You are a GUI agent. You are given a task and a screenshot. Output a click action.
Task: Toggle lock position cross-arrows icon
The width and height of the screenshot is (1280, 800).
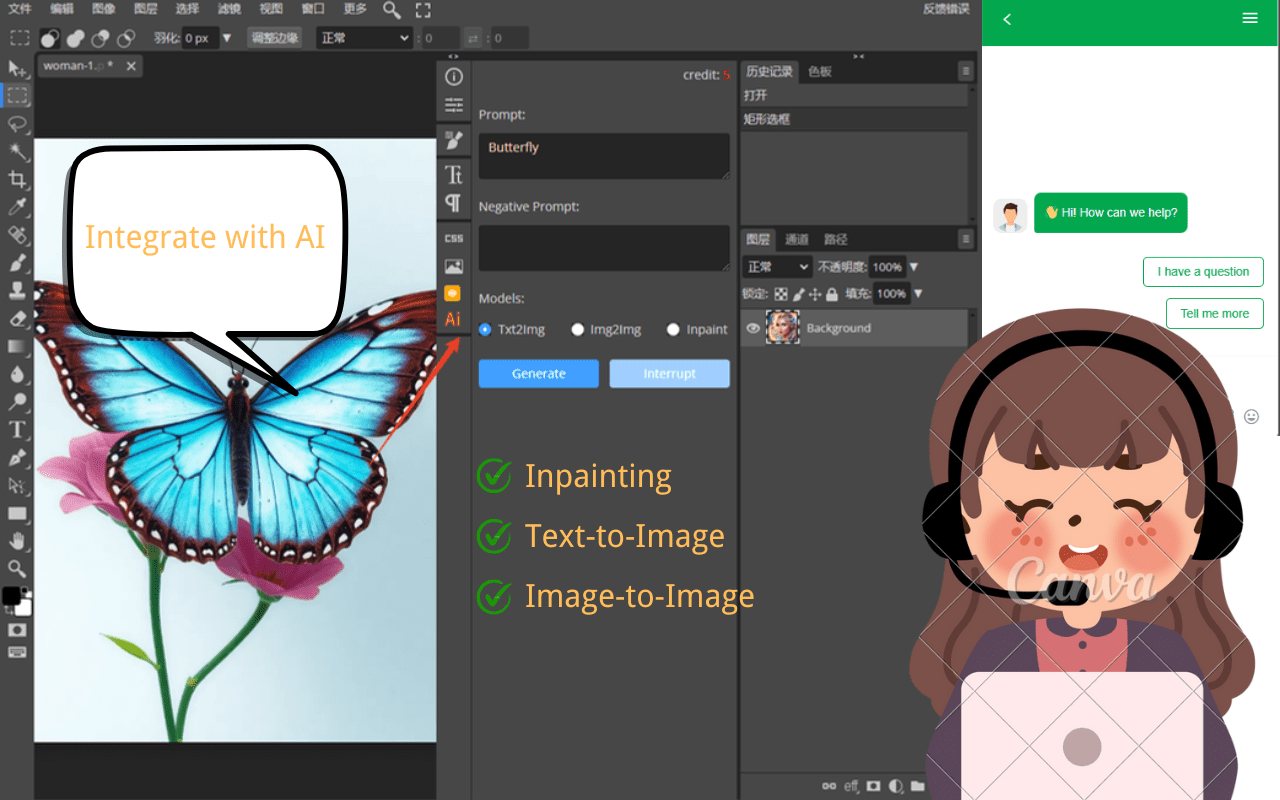(814, 294)
